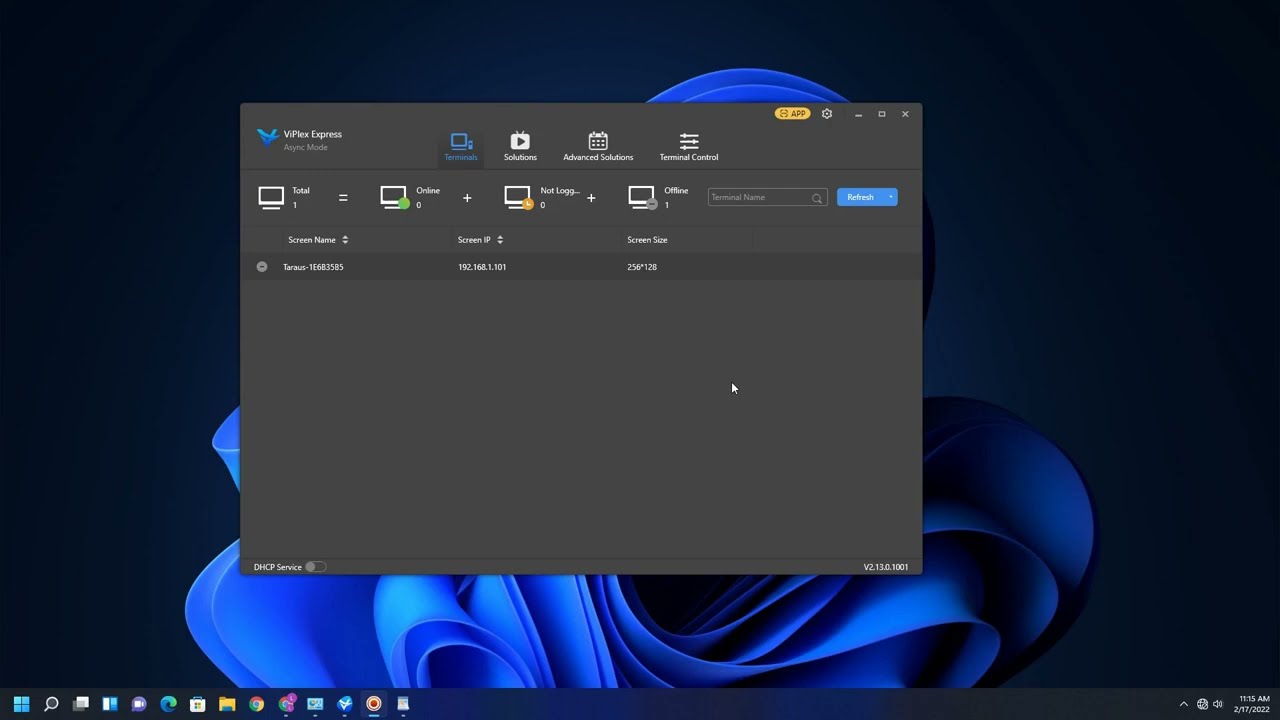The height and width of the screenshot is (720, 1280).
Task: Open Teams Chat from the taskbar
Action: pos(139,704)
